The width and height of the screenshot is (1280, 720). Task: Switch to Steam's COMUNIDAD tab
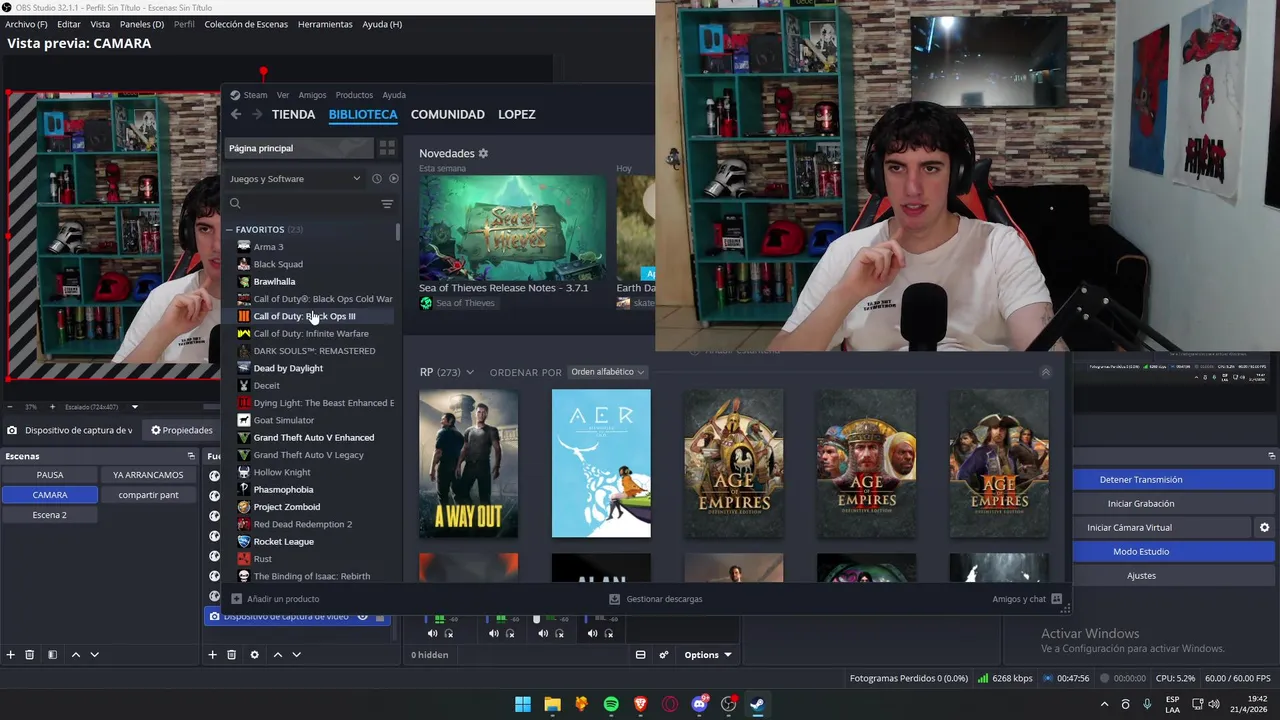click(x=448, y=114)
